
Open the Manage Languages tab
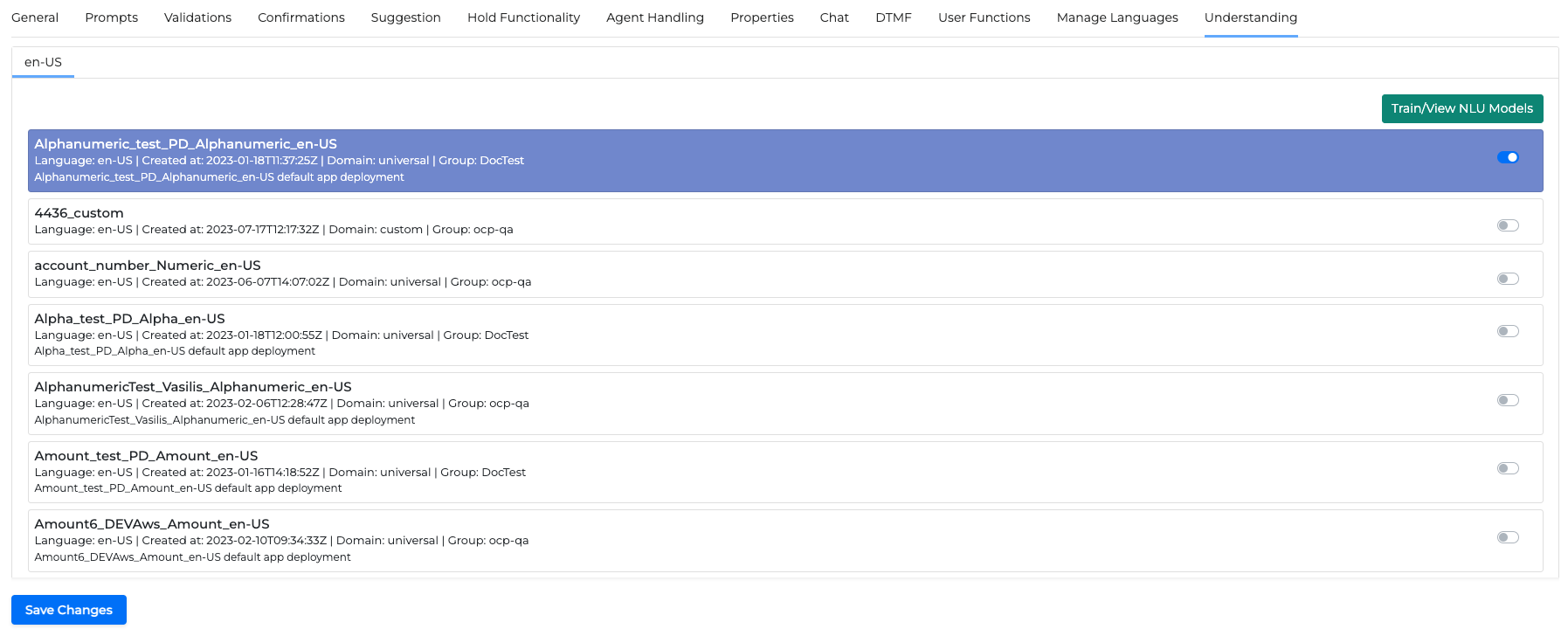tap(1116, 17)
